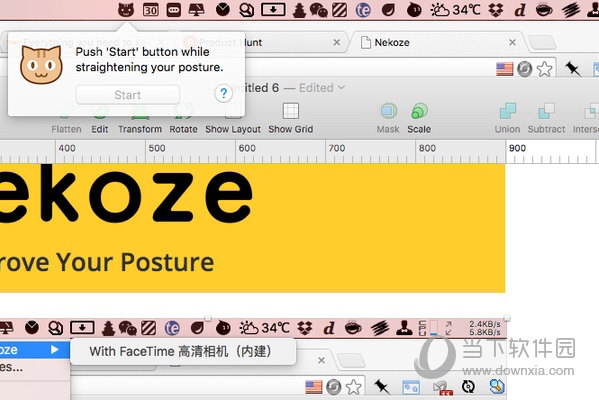This screenshot has width=599, height=400.
Task: Click the person silhouette icon in lower menu bar
Action: coord(404,328)
